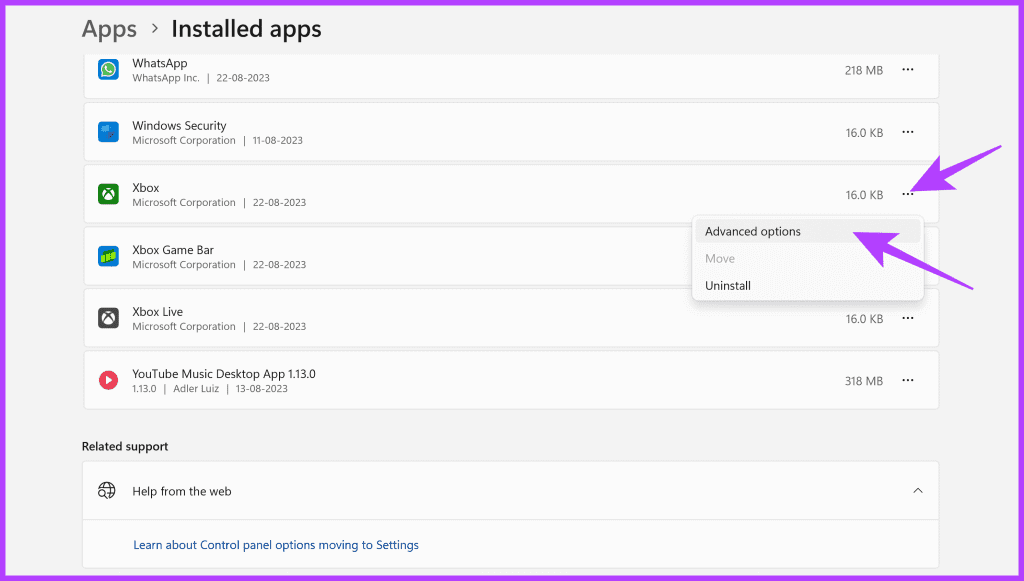Go back to Apps in the breadcrumb
This screenshot has height=581, width=1024.
(109, 29)
